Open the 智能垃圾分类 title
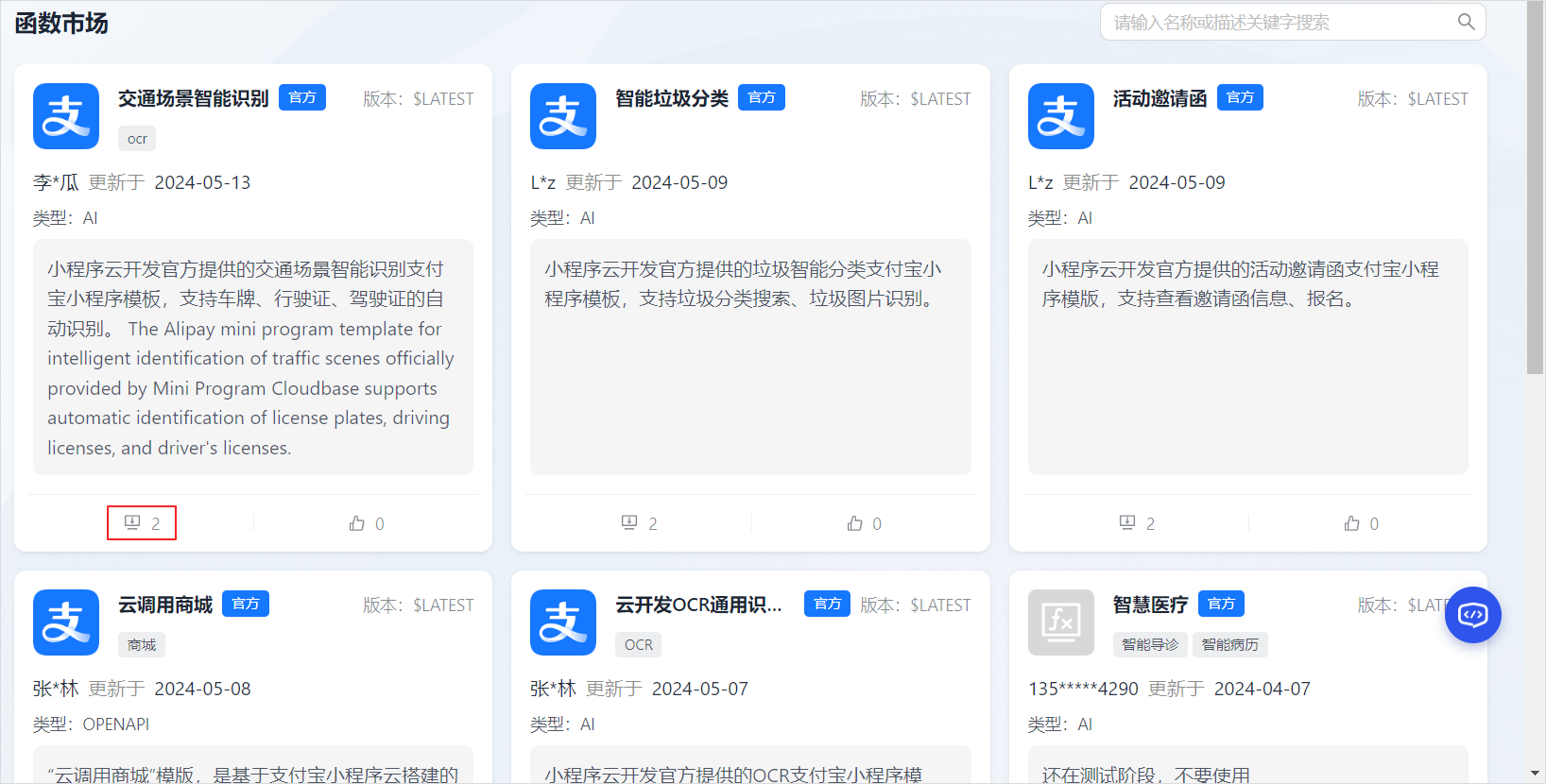1546x784 pixels. click(x=672, y=98)
